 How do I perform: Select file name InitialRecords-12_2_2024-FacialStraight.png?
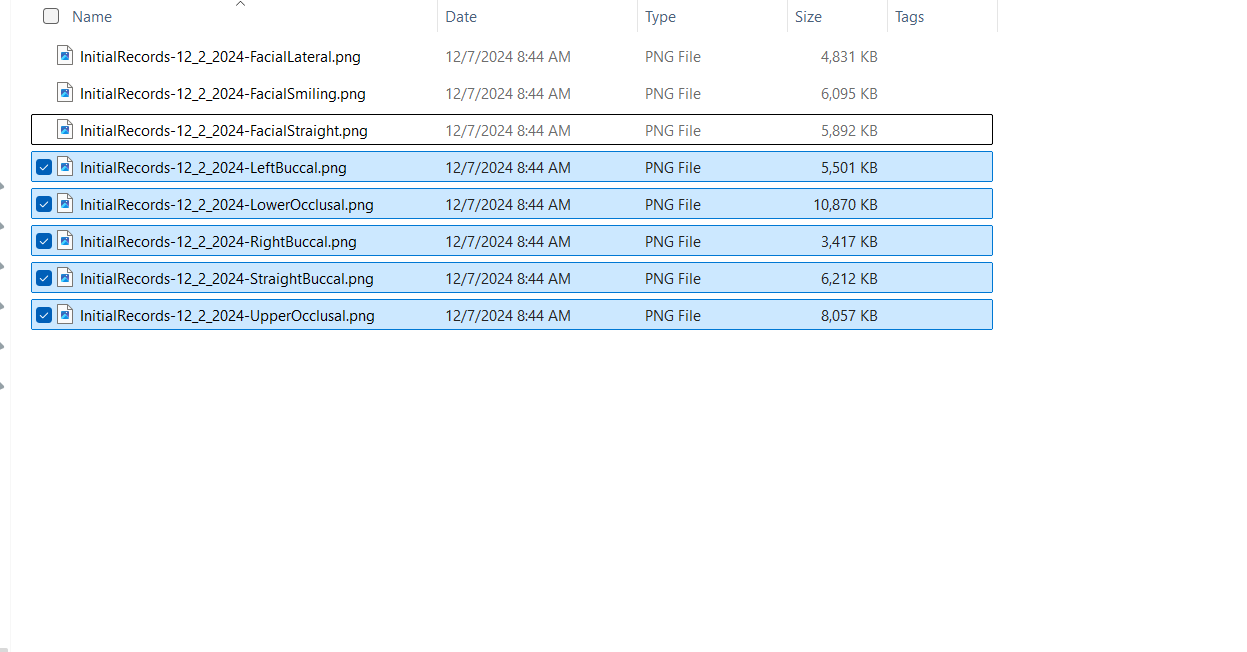click(x=224, y=131)
